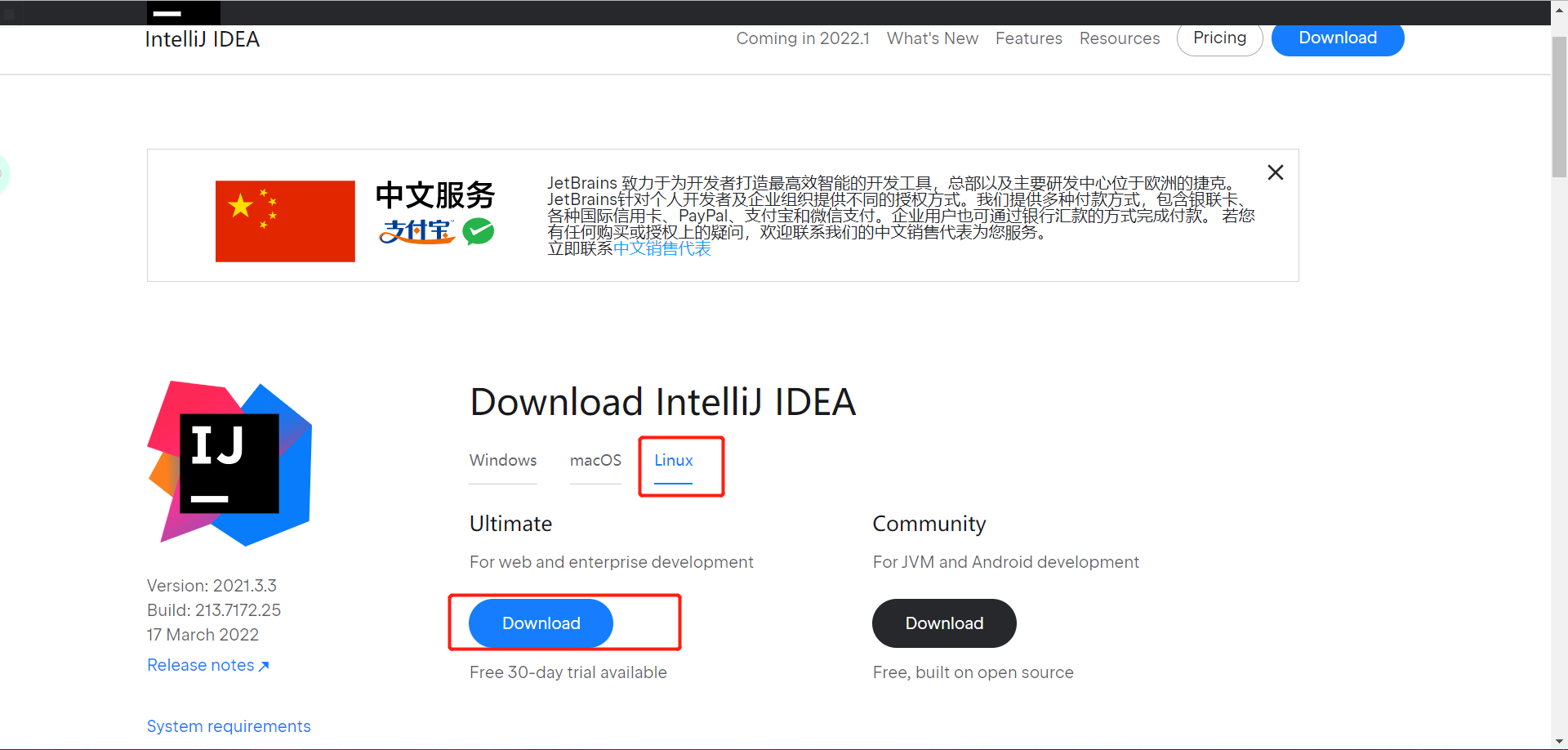
Task: Open the Release notes link
Action: (208, 665)
